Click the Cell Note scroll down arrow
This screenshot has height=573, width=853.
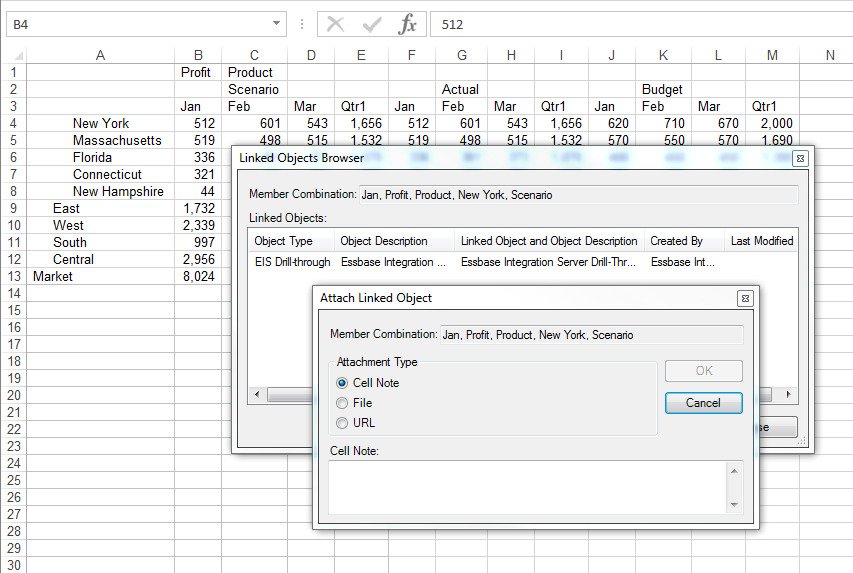(x=734, y=505)
